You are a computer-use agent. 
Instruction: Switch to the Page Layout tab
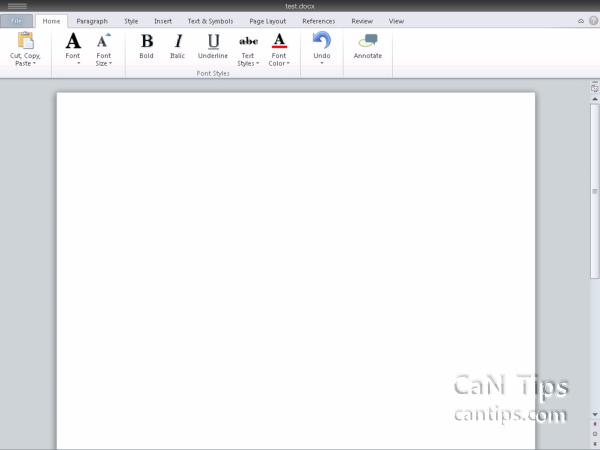(267, 21)
